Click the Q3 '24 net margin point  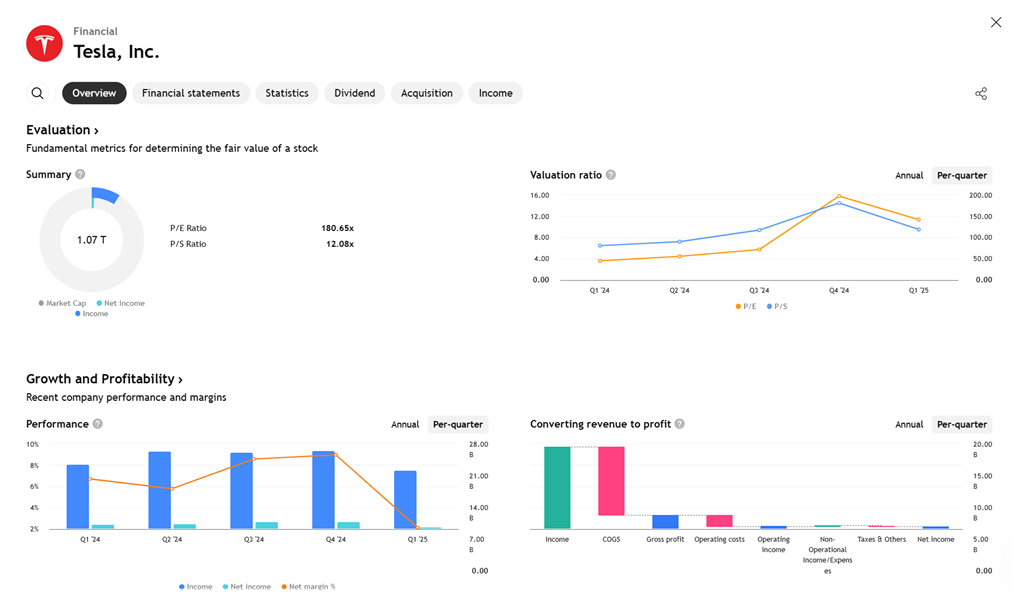click(254, 459)
